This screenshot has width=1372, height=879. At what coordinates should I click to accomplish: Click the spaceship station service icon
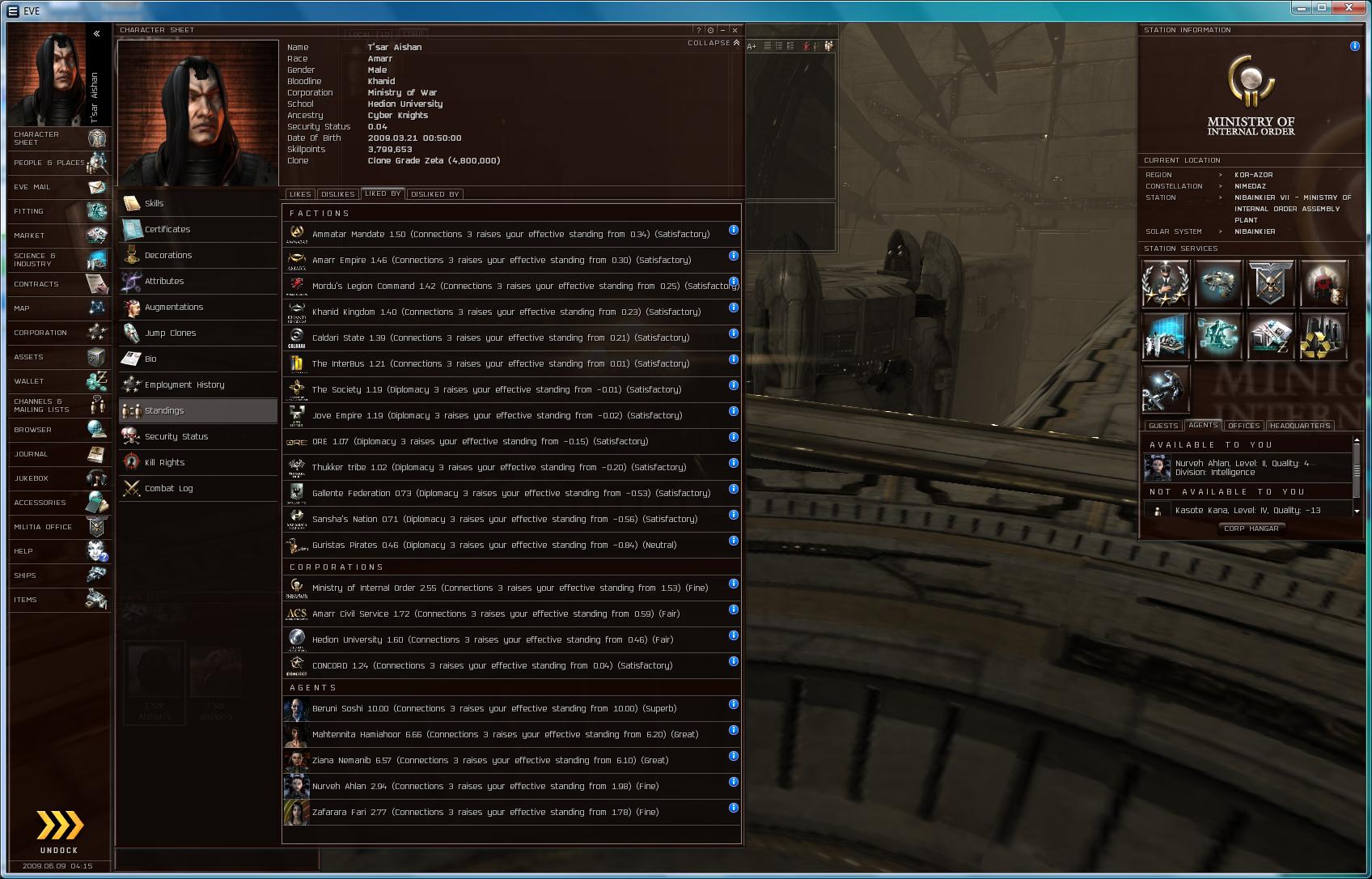tap(1218, 283)
